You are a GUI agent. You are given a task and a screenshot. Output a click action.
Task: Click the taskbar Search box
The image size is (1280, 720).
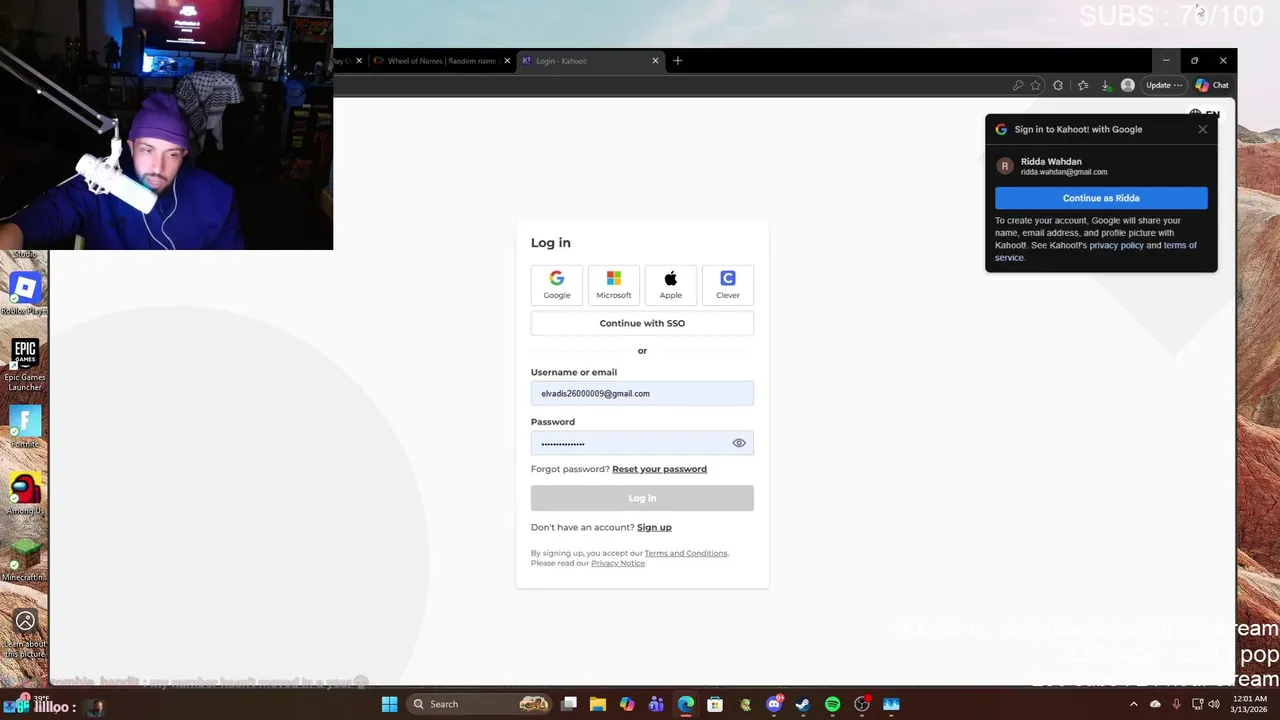(x=481, y=704)
